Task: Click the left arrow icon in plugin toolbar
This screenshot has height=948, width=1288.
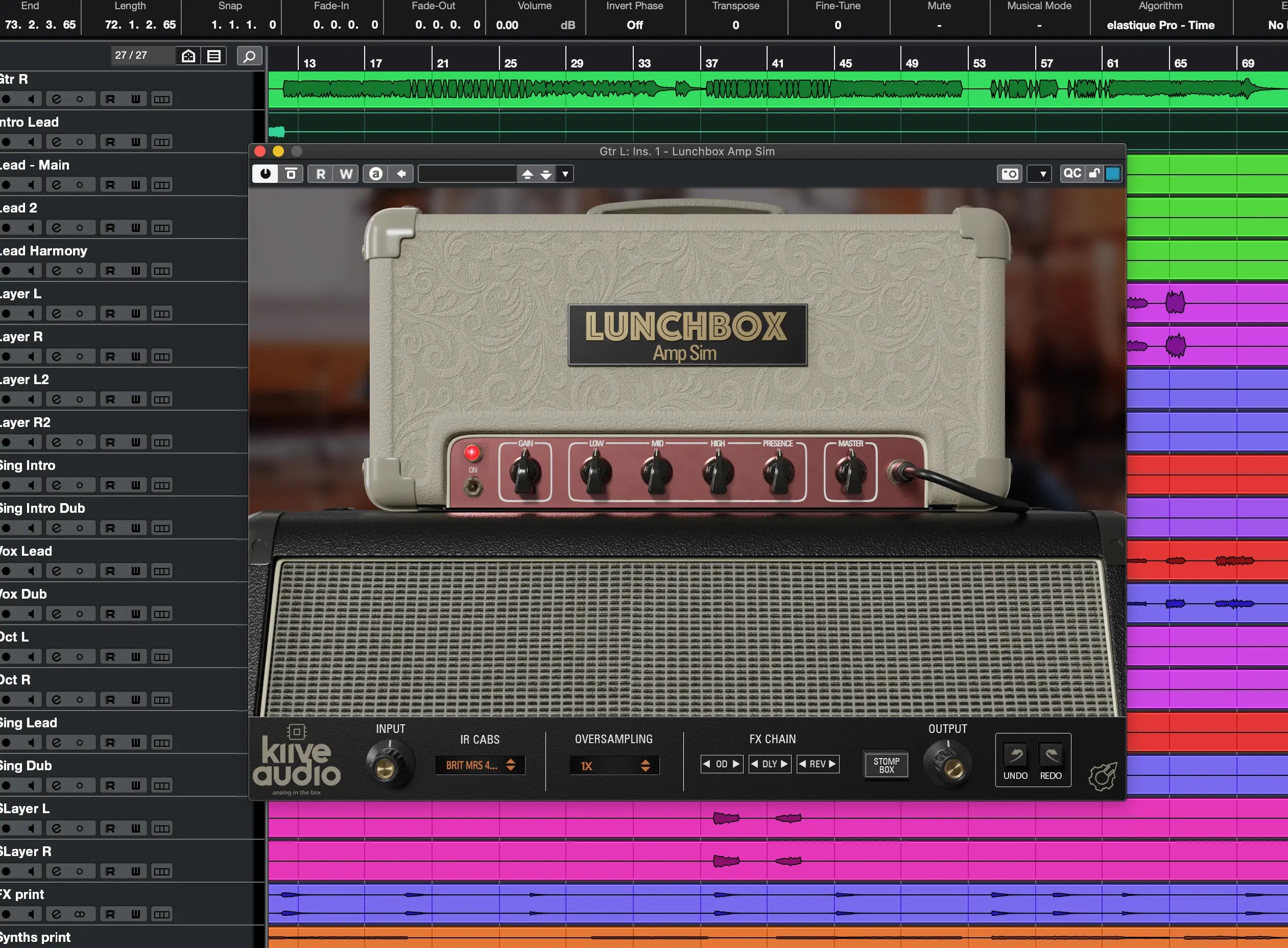Action: coord(401,174)
